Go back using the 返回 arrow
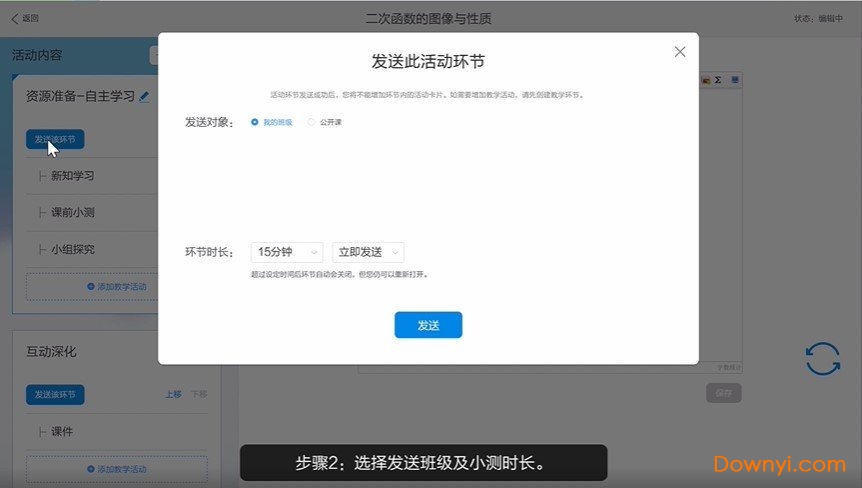 (x=24, y=18)
